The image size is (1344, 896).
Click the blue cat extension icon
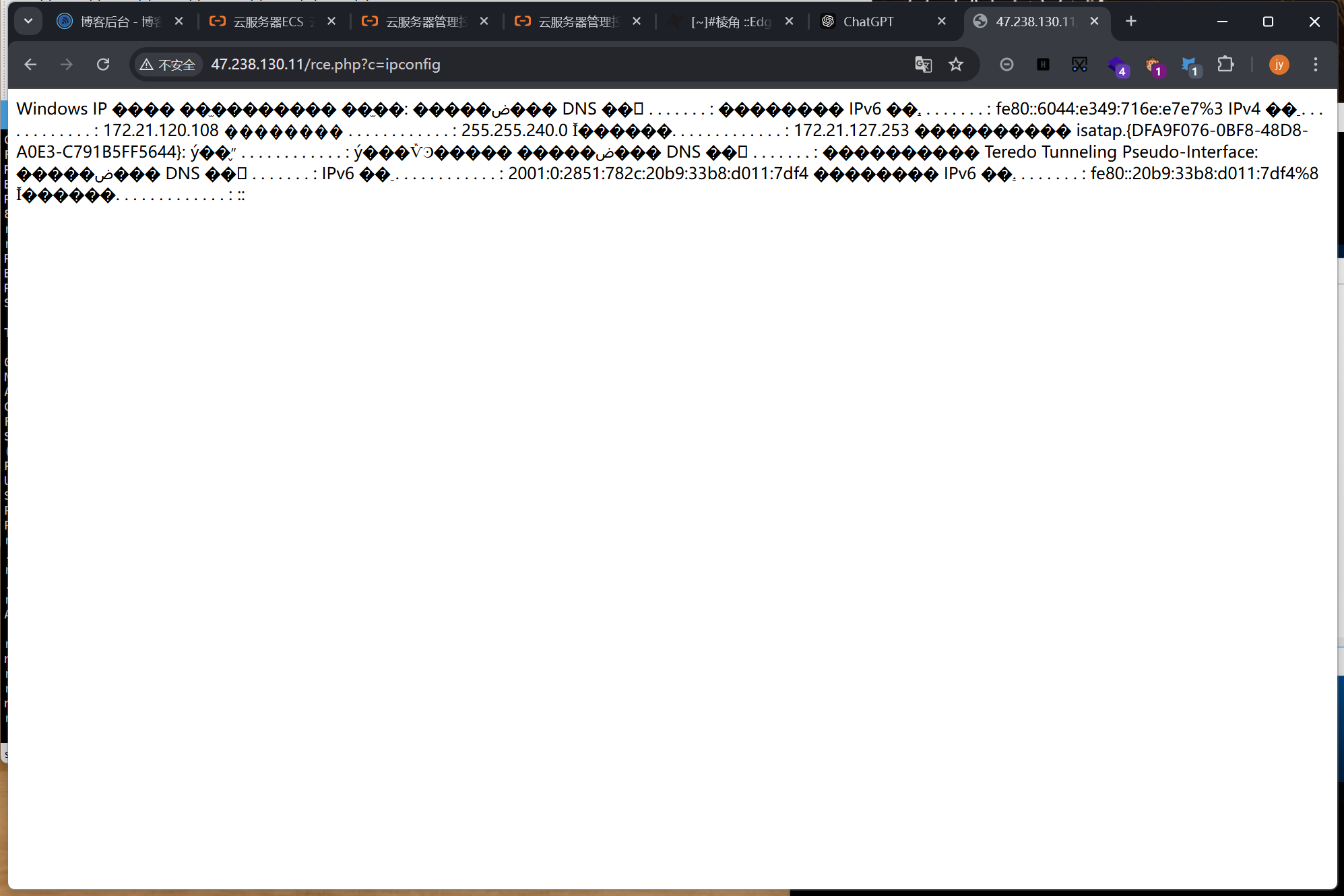[1190, 65]
